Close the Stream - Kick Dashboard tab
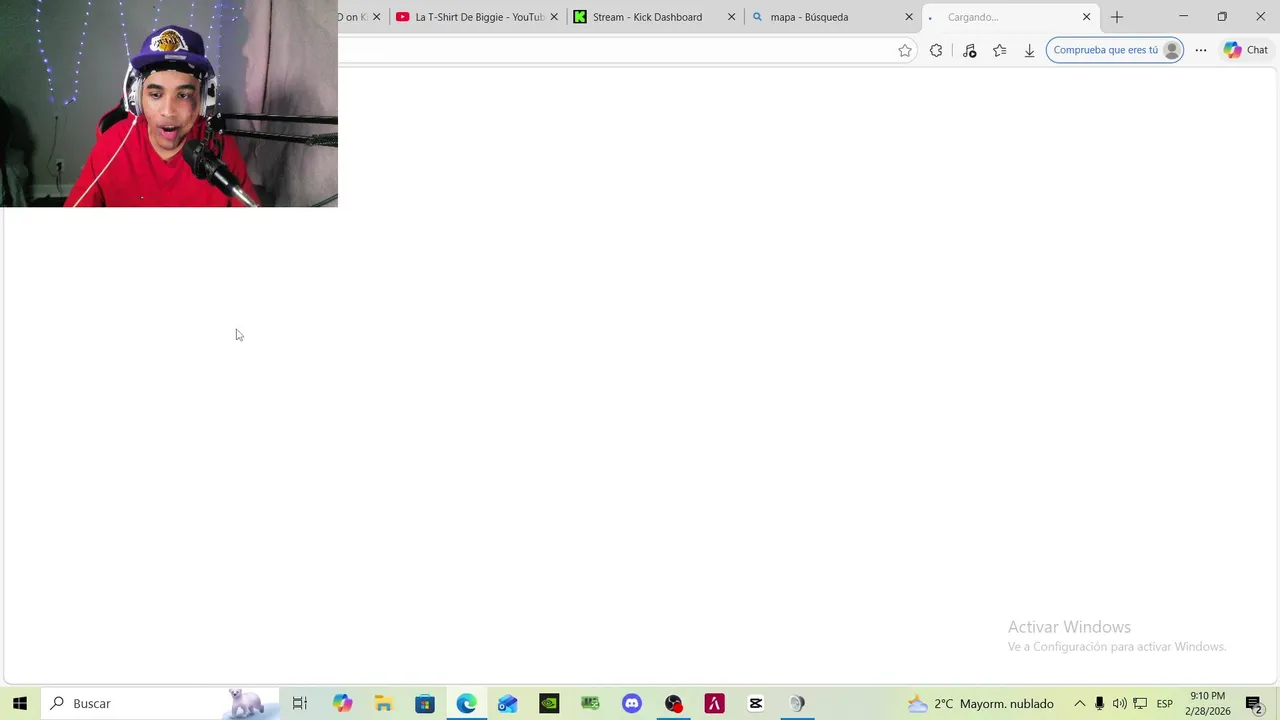 coord(731,17)
